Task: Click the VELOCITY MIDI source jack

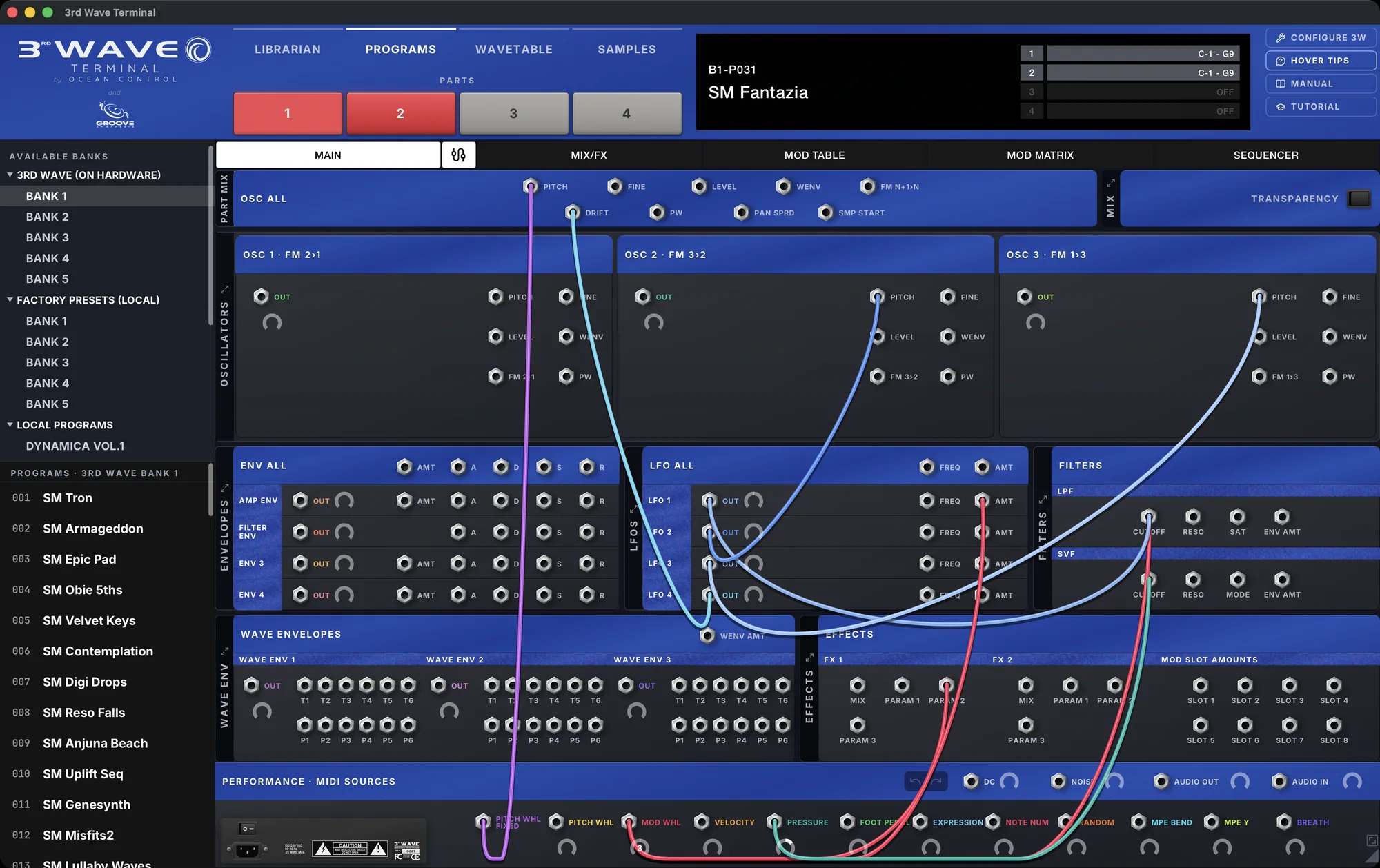Action: click(x=702, y=822)
